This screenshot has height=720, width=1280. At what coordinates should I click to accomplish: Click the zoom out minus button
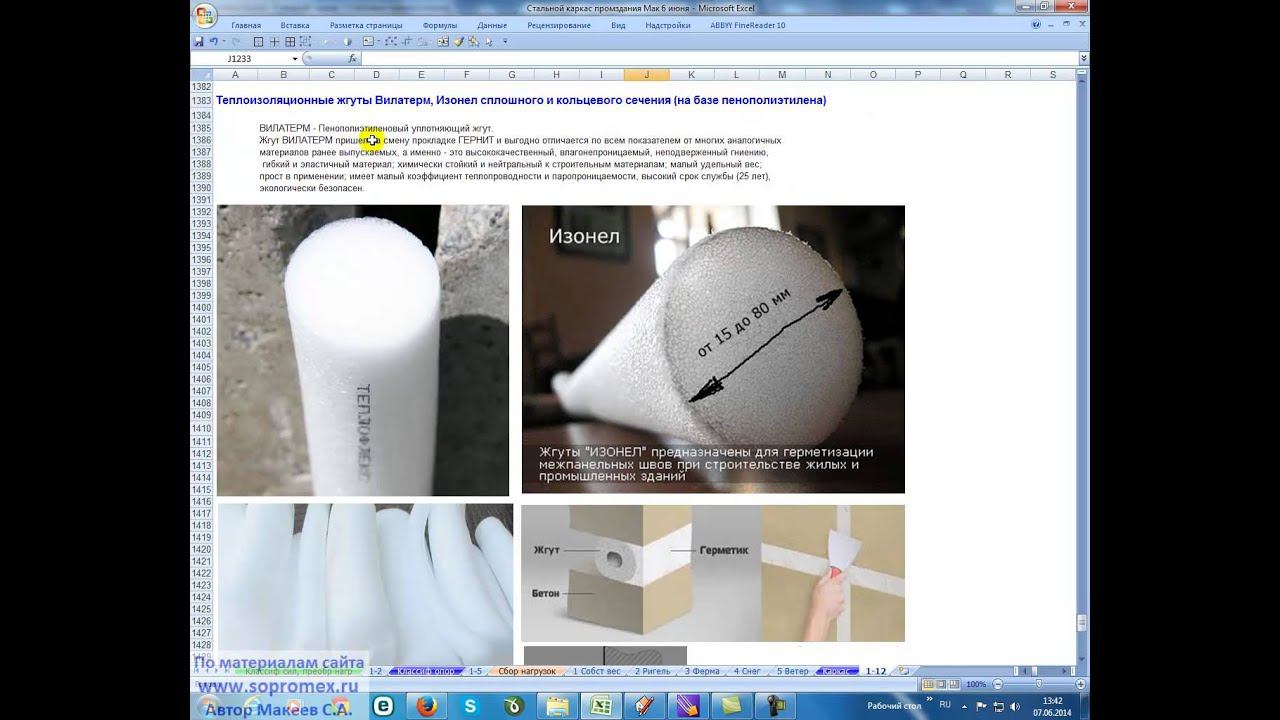996,684
